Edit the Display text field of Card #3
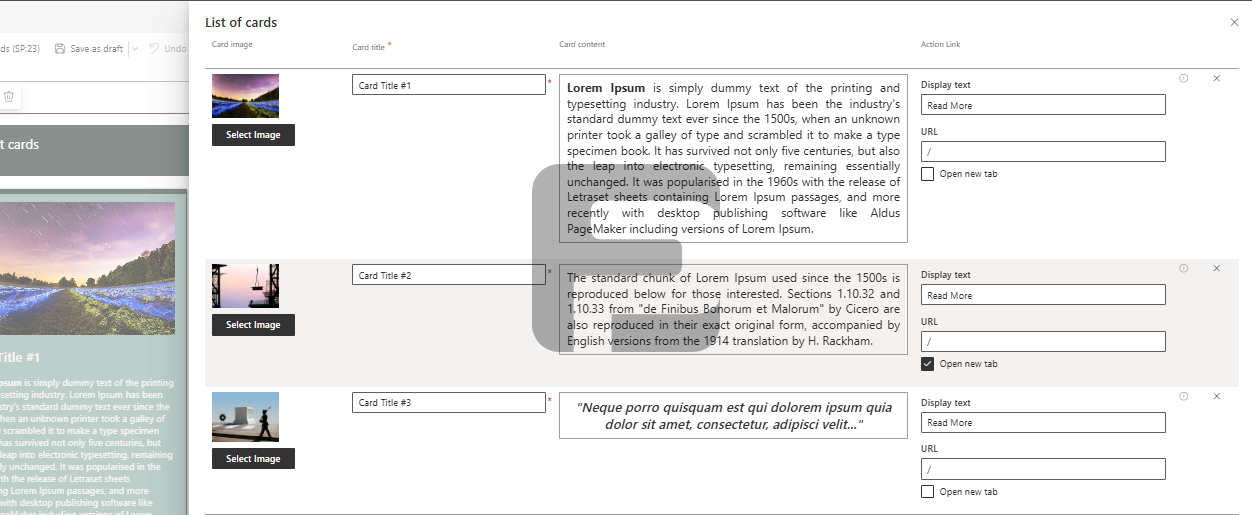 pos(1043,423)
